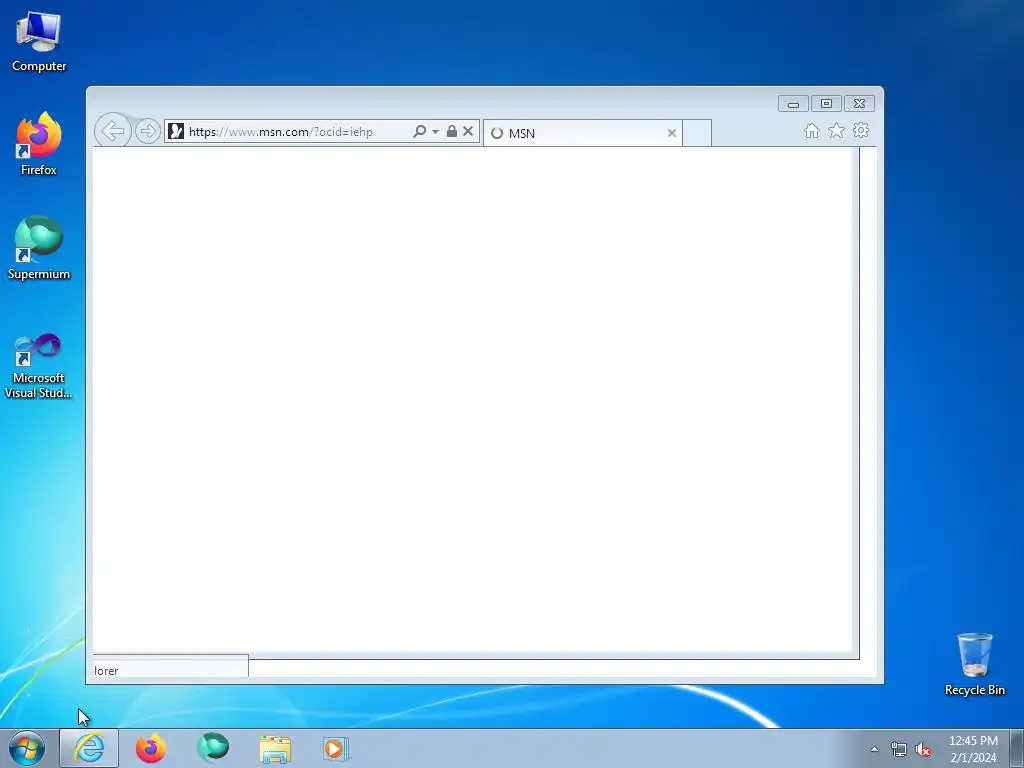Click the Forward navigation arrow
Image resolution: width=1024 pixels, height=768 pixels.
click(148, 131)
